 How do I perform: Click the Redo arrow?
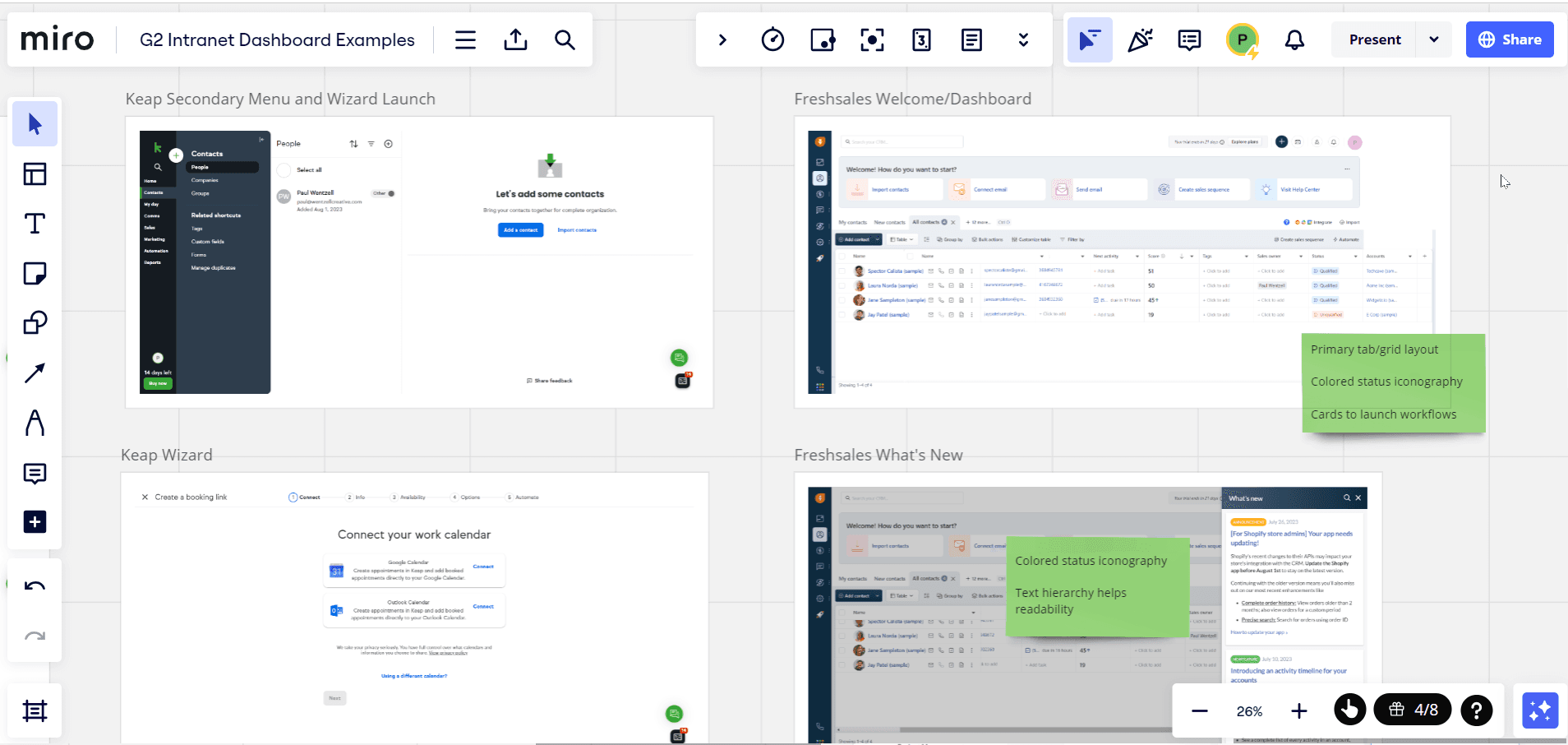click(x=35, y=636)
